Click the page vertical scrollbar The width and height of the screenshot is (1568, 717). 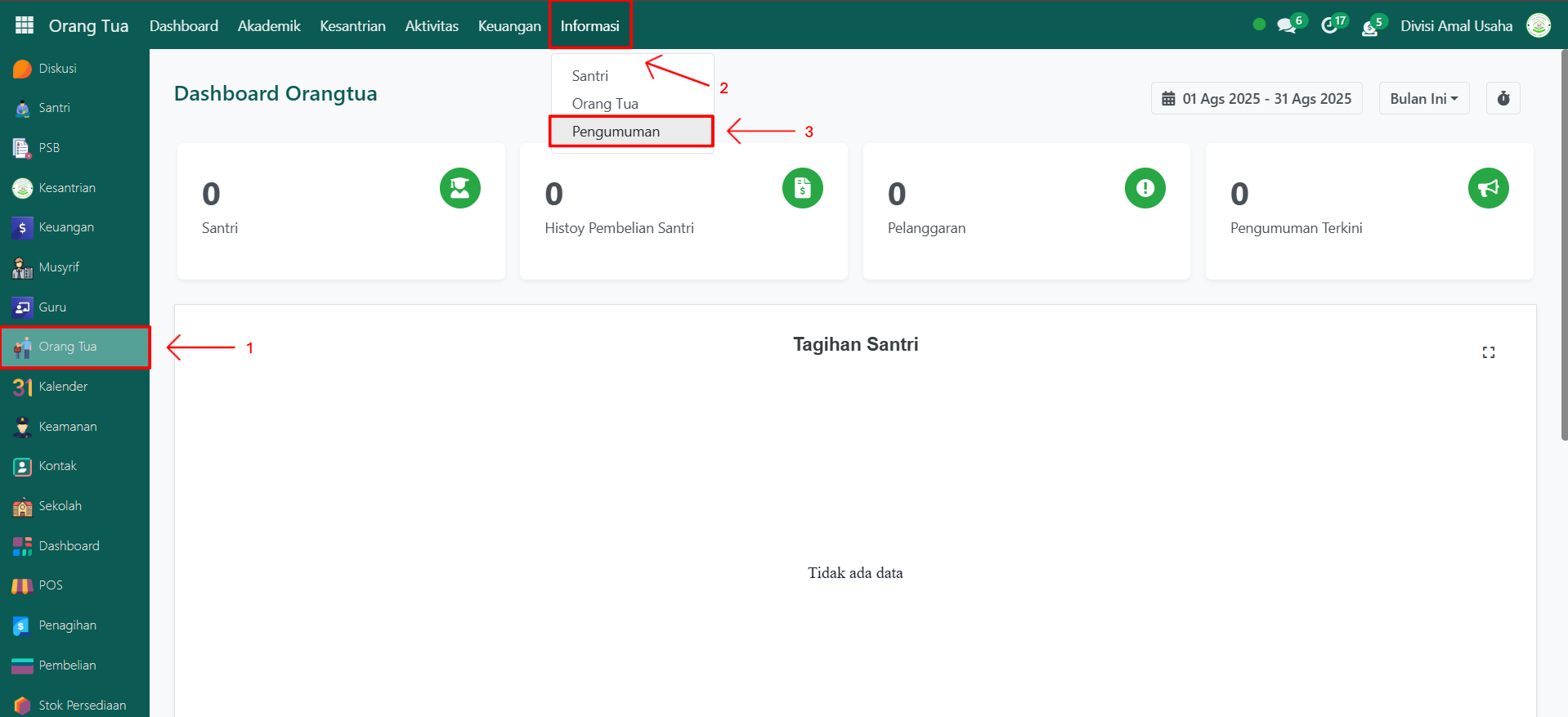tap(1563, 245)
